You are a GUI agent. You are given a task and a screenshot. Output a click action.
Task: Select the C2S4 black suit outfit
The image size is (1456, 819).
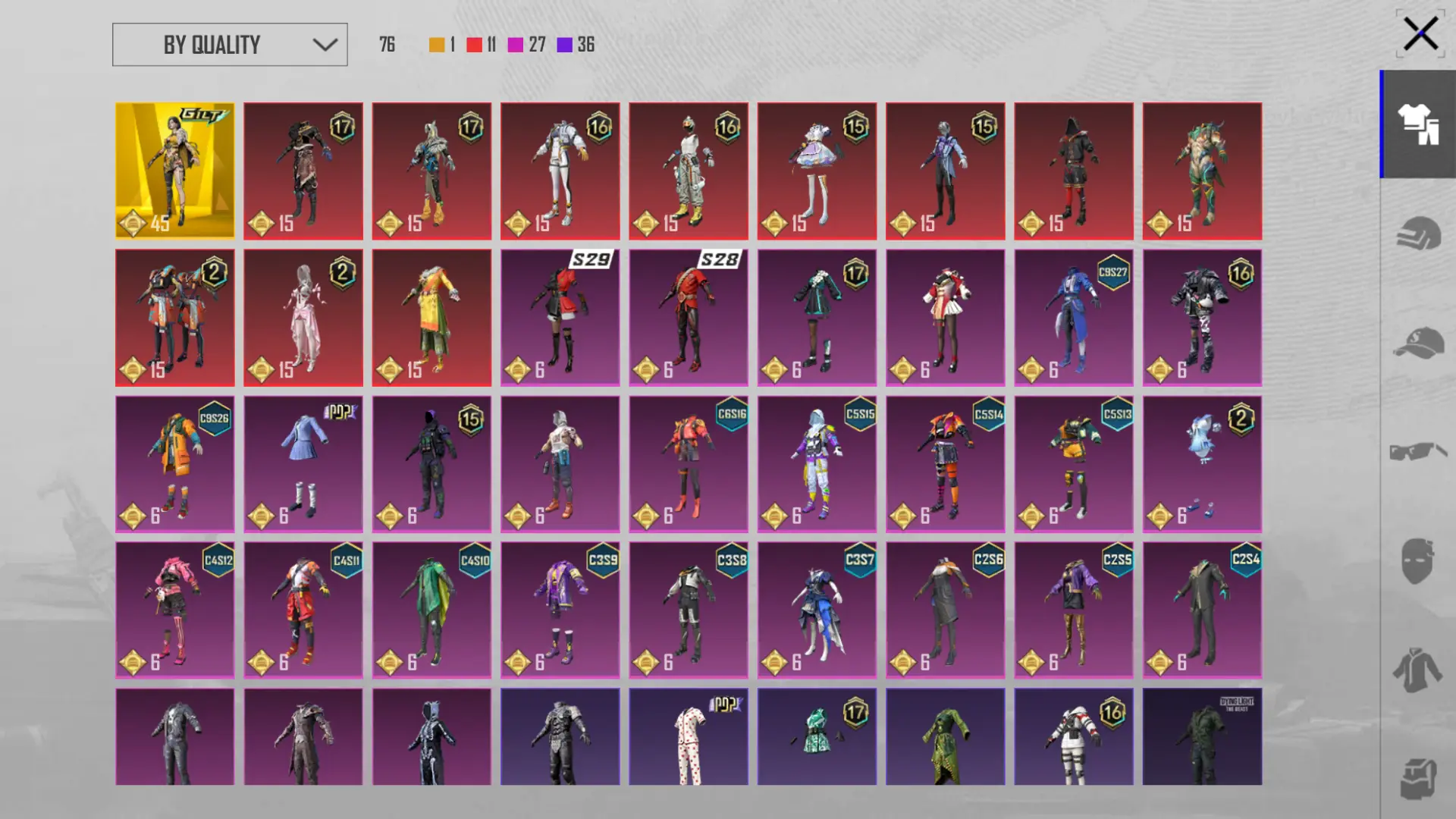(1202, 610)
